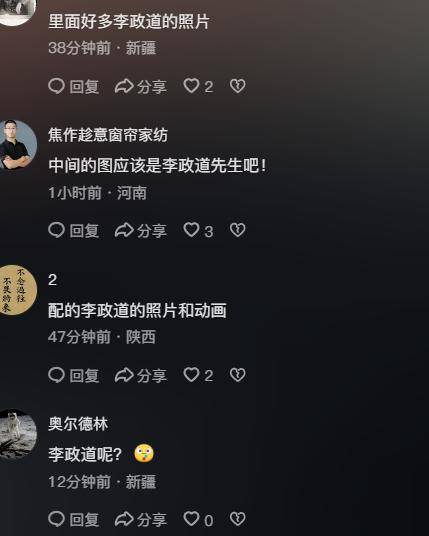
Task: Dislike the 焦作趁意窗帘家纺 comment with broken heart
Action: point(238,230)
